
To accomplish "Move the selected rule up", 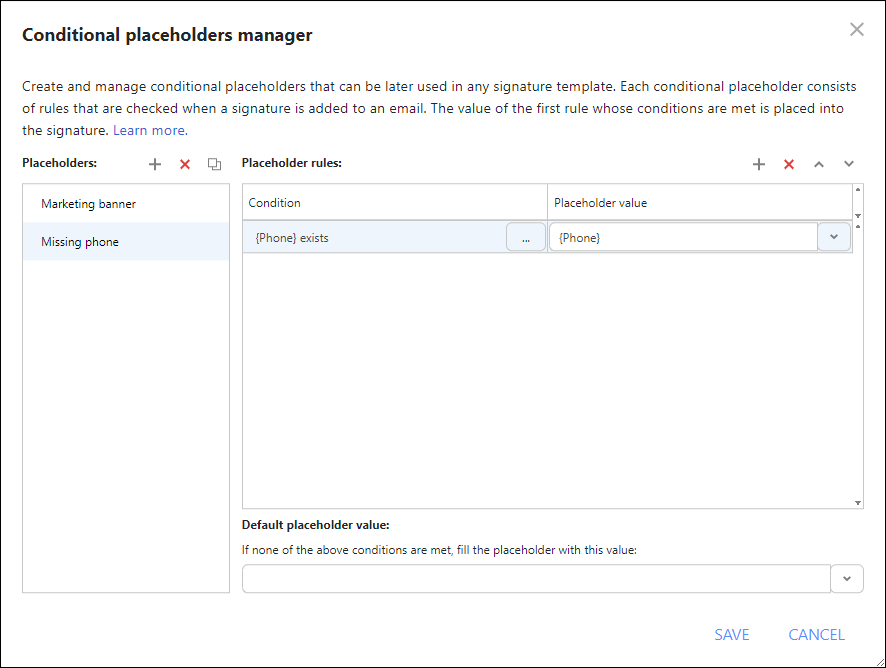I will [x=819, y=163].
